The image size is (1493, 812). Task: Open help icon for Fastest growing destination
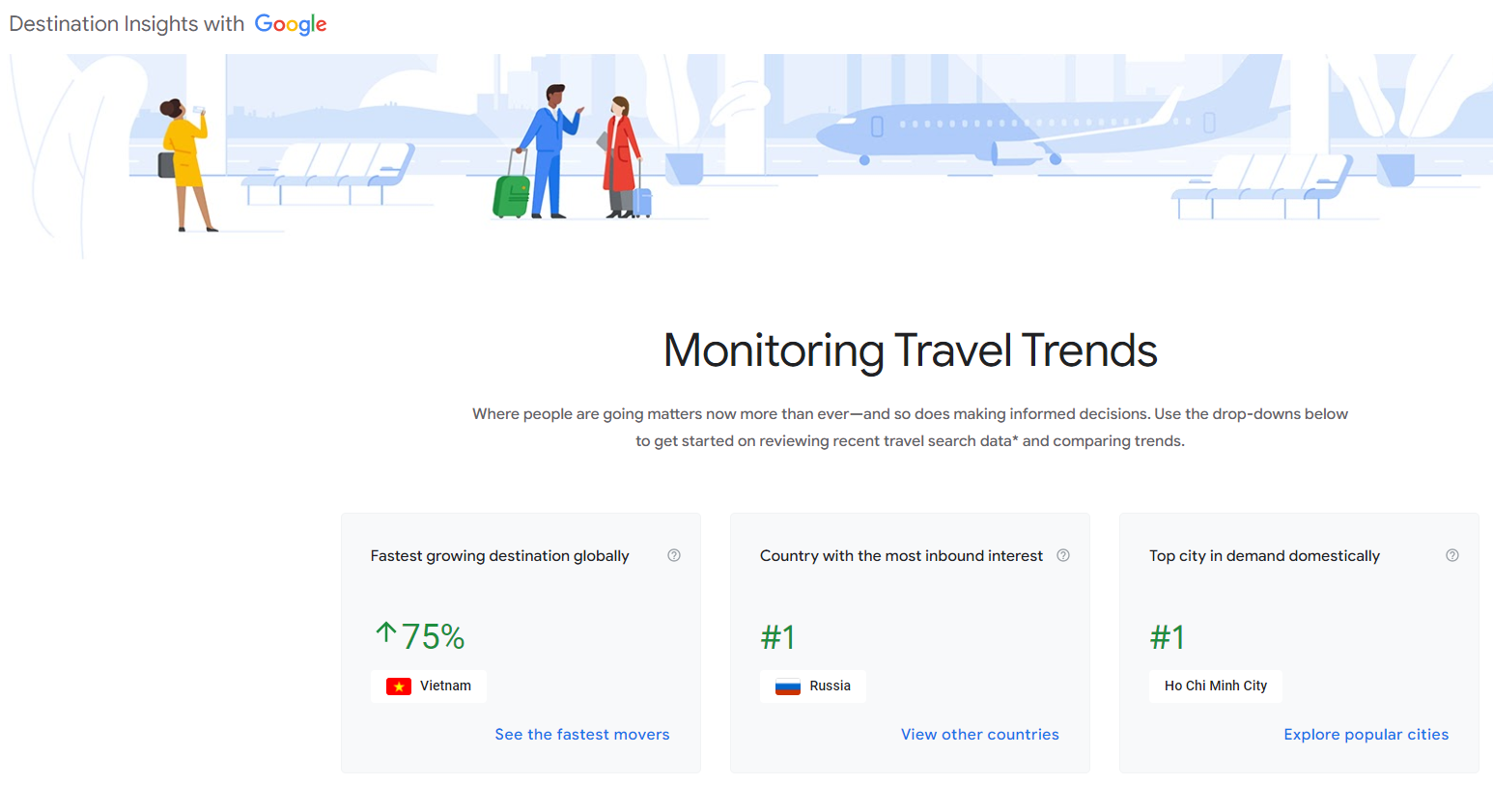[x=674, y=555]
